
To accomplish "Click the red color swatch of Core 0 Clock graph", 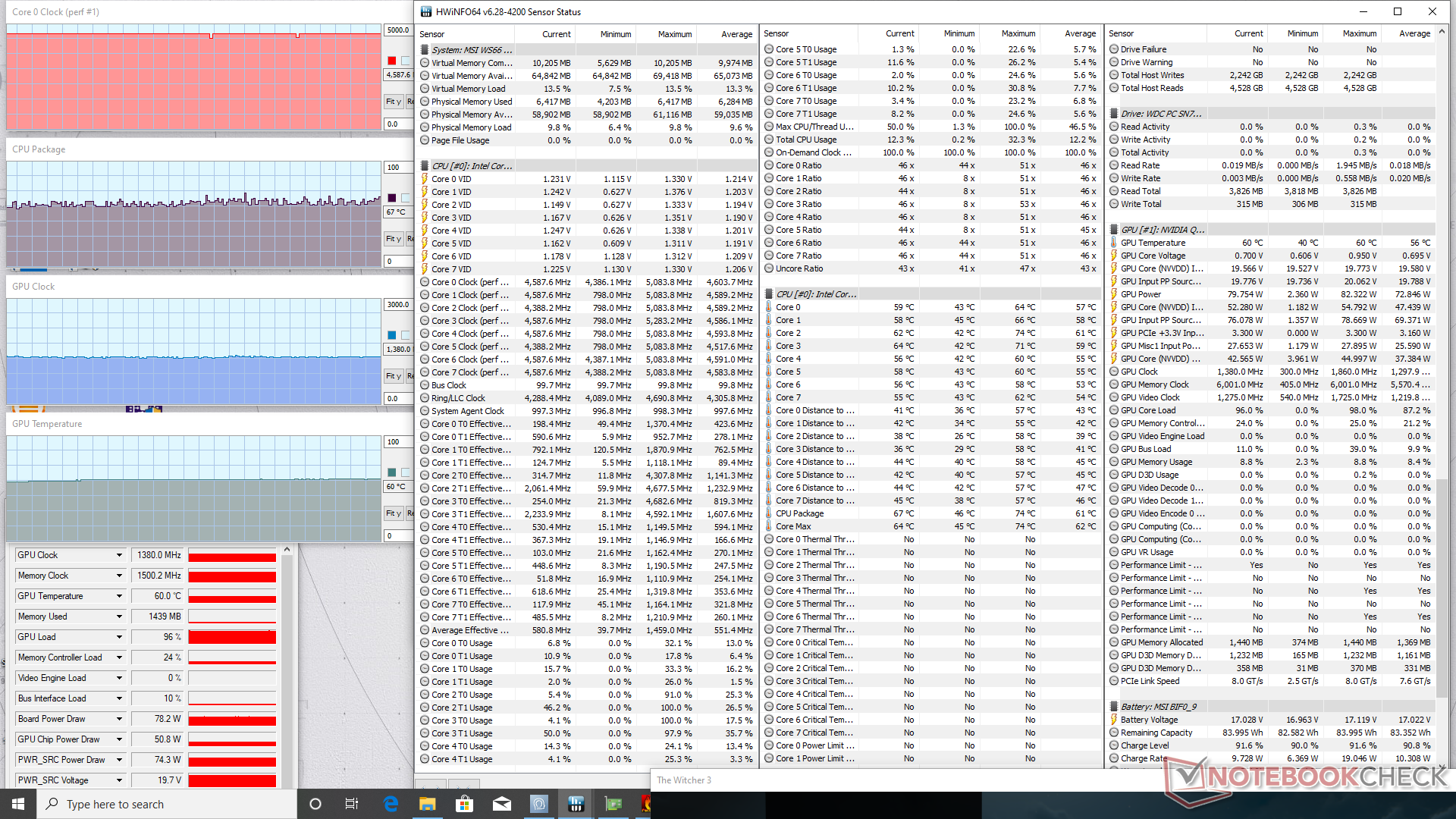I will [x=392, y=61].
